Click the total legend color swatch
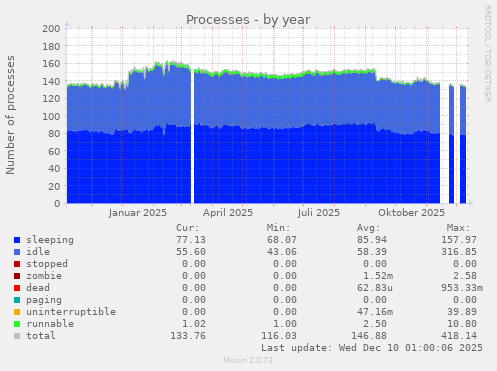497x371 pixels. [17, 336]
